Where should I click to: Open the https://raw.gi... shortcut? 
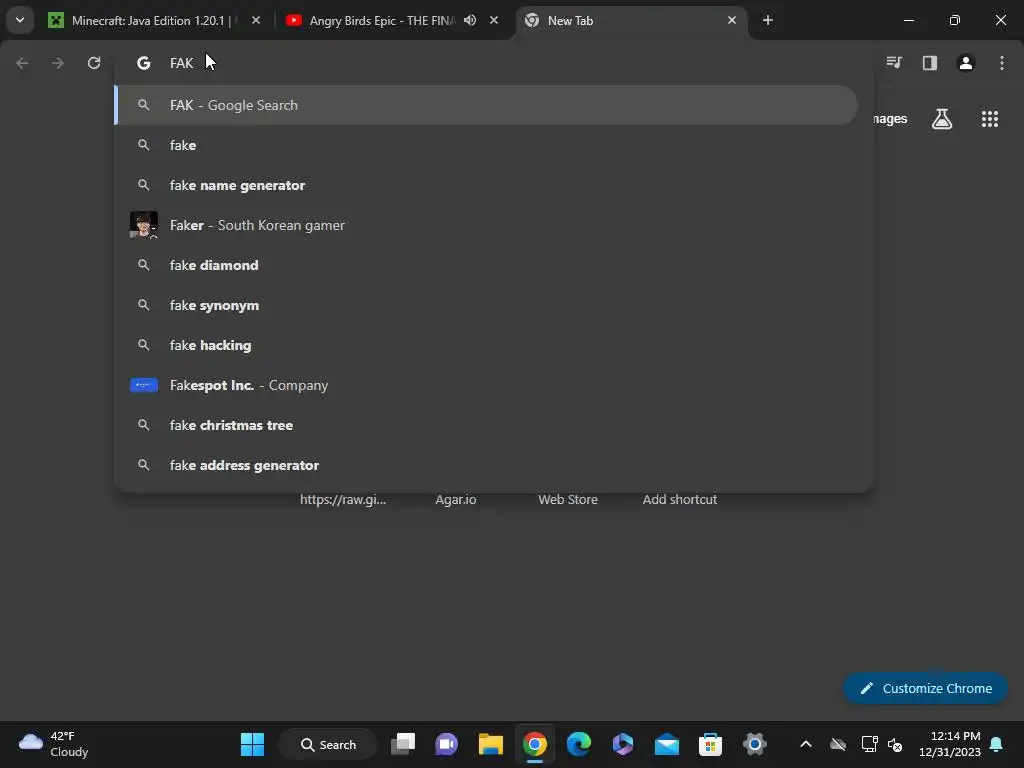tap(343, 499)
